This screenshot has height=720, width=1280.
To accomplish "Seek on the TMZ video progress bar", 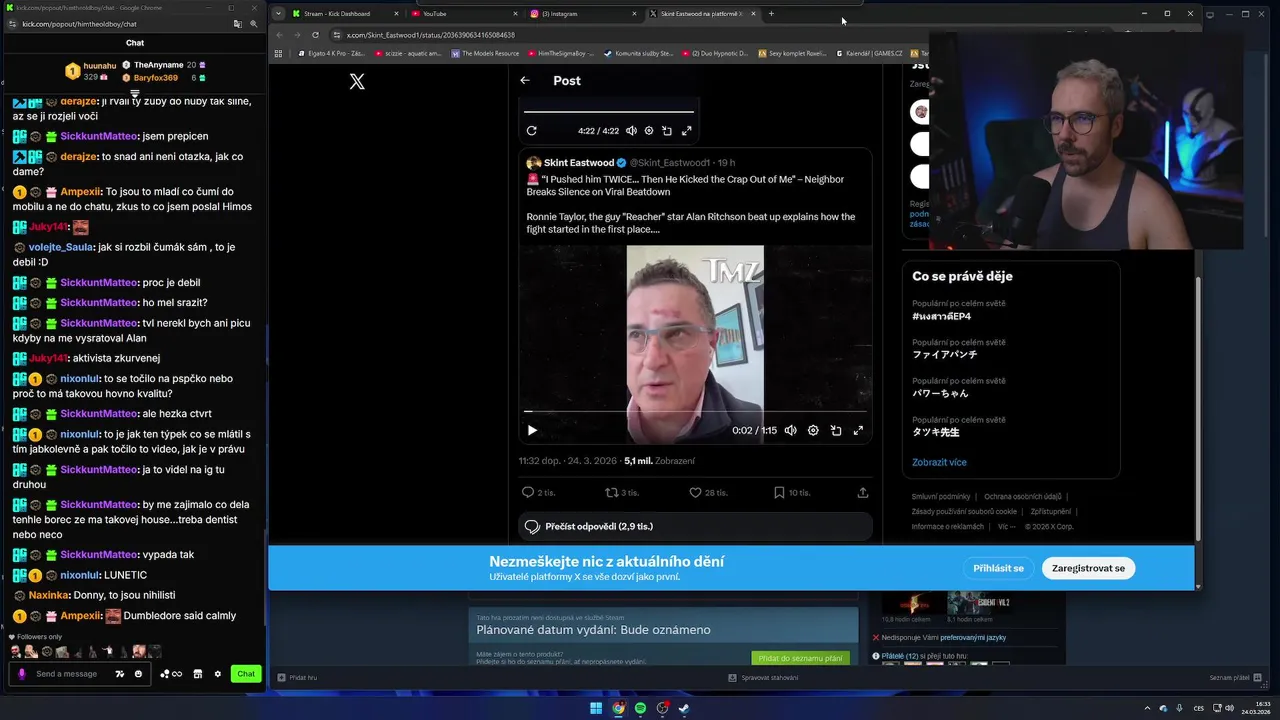I will click(x=695, y=411).
